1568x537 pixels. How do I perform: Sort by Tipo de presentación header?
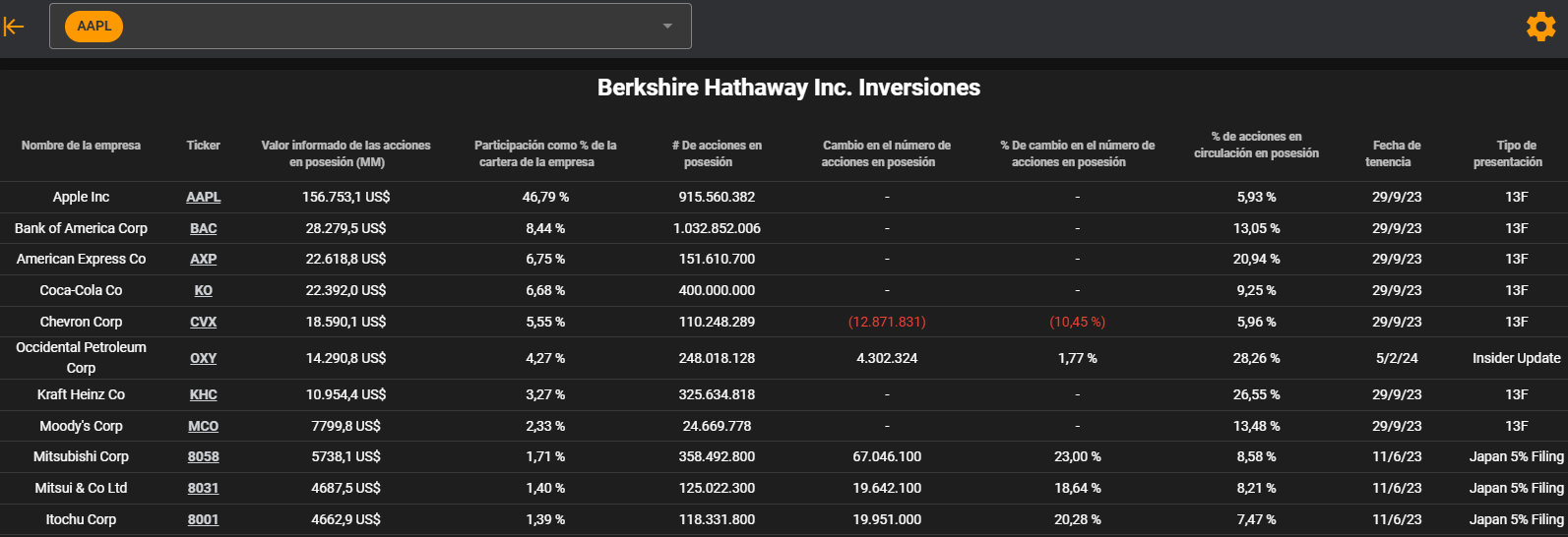pos(1516,153)
